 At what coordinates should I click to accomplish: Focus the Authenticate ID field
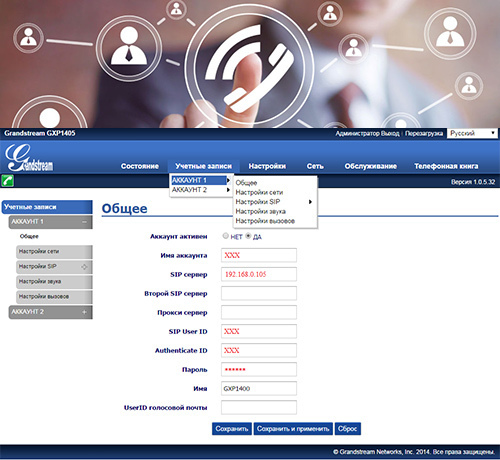[x=259, y=350]
